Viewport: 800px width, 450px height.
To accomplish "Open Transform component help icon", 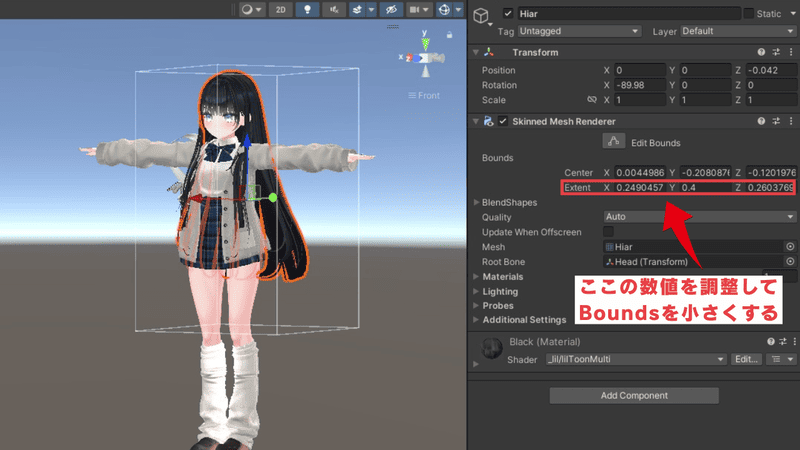I will point(759,52).
